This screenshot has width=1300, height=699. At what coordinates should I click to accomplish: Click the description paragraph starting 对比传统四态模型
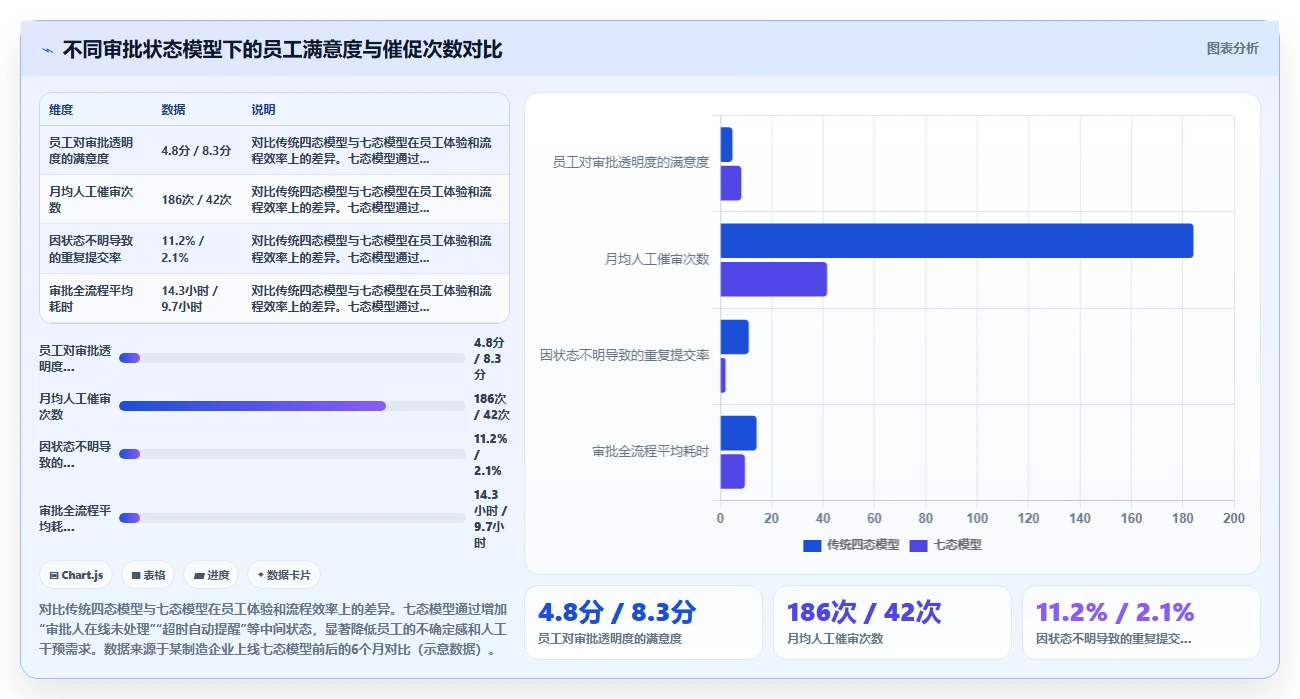click(273, 629)
